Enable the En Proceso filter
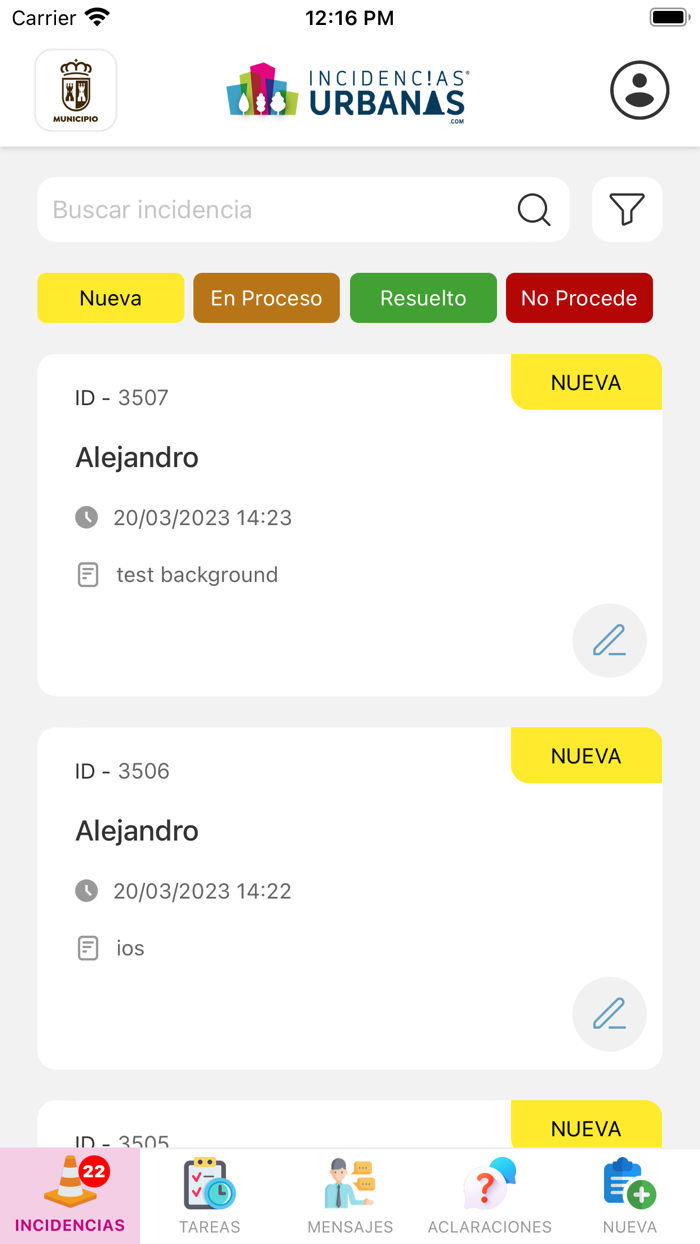Screen dimensions: 700x1244 266,297
